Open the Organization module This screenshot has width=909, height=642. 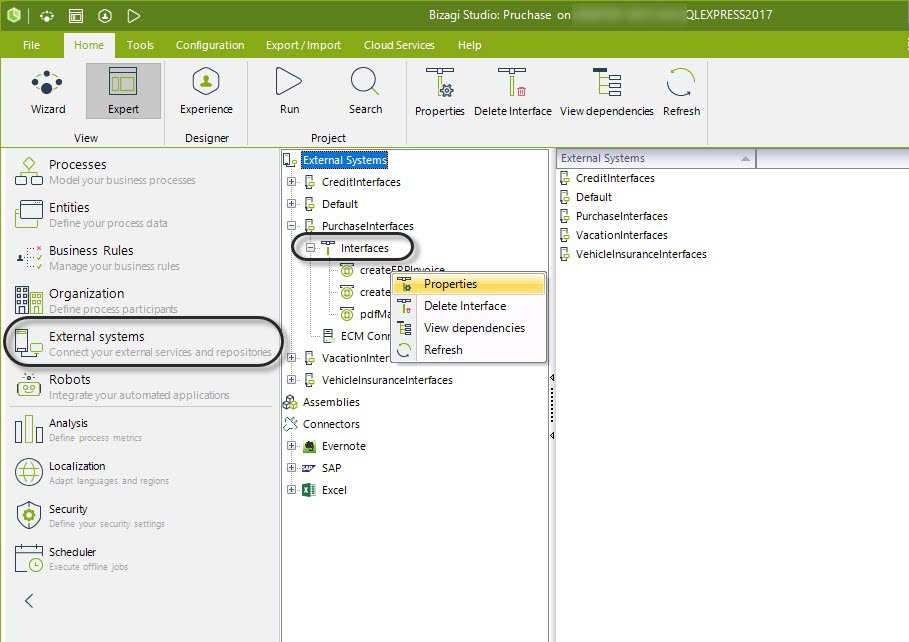[x=141, y=300]
